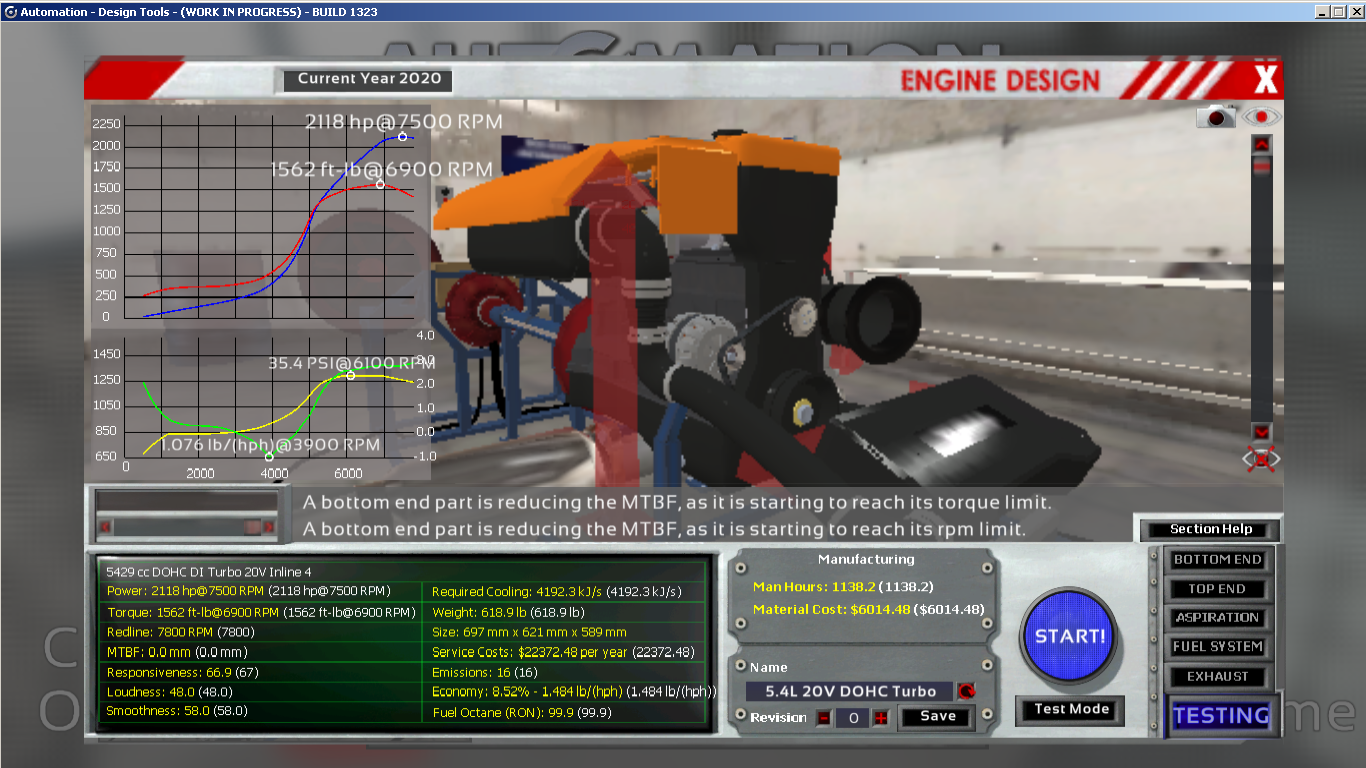
Task: Click the vertical scrollbar up arrow
Action: click(1262, 145)
